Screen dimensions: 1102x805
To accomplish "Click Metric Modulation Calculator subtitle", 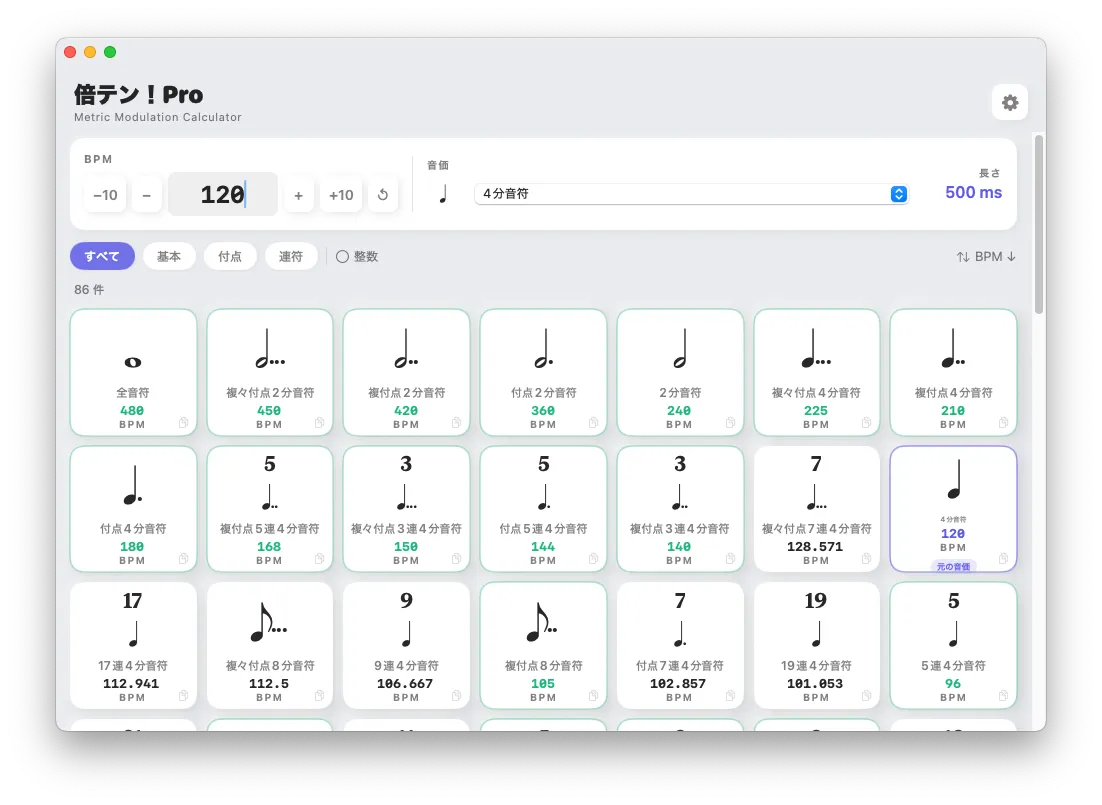I will [157, 117].
